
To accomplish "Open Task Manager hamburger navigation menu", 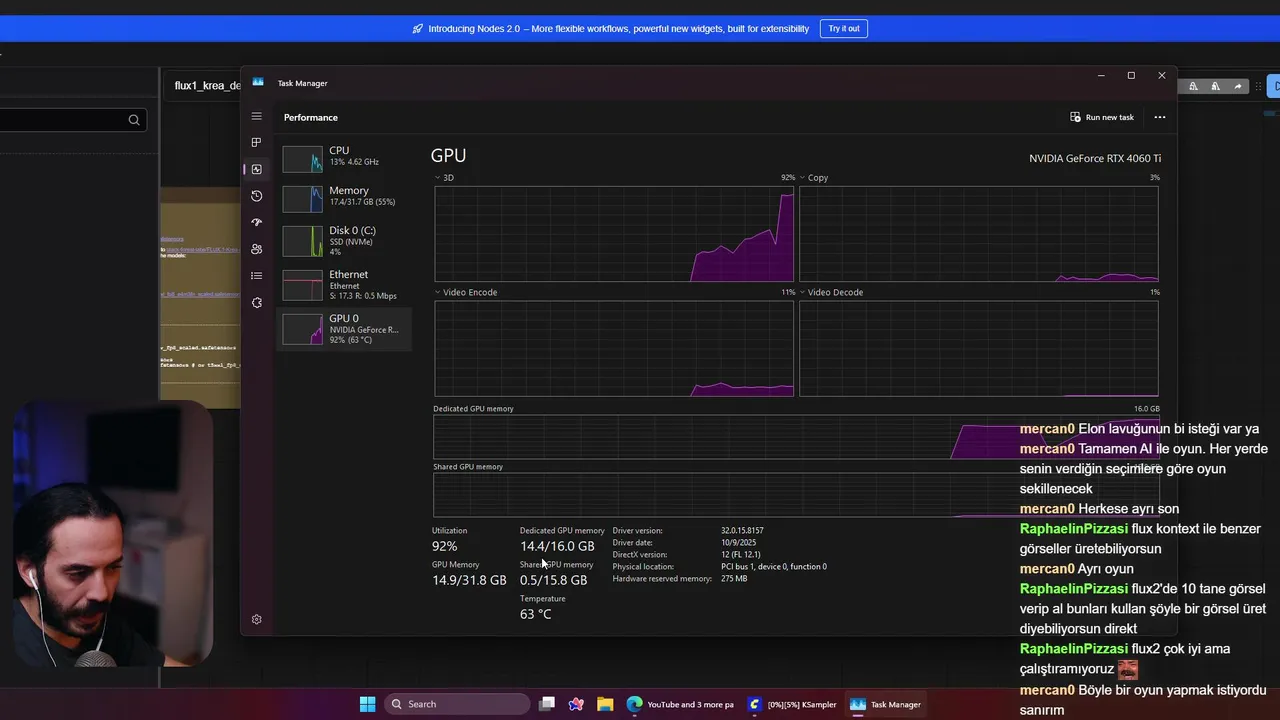I will click(x=257, y=116).
